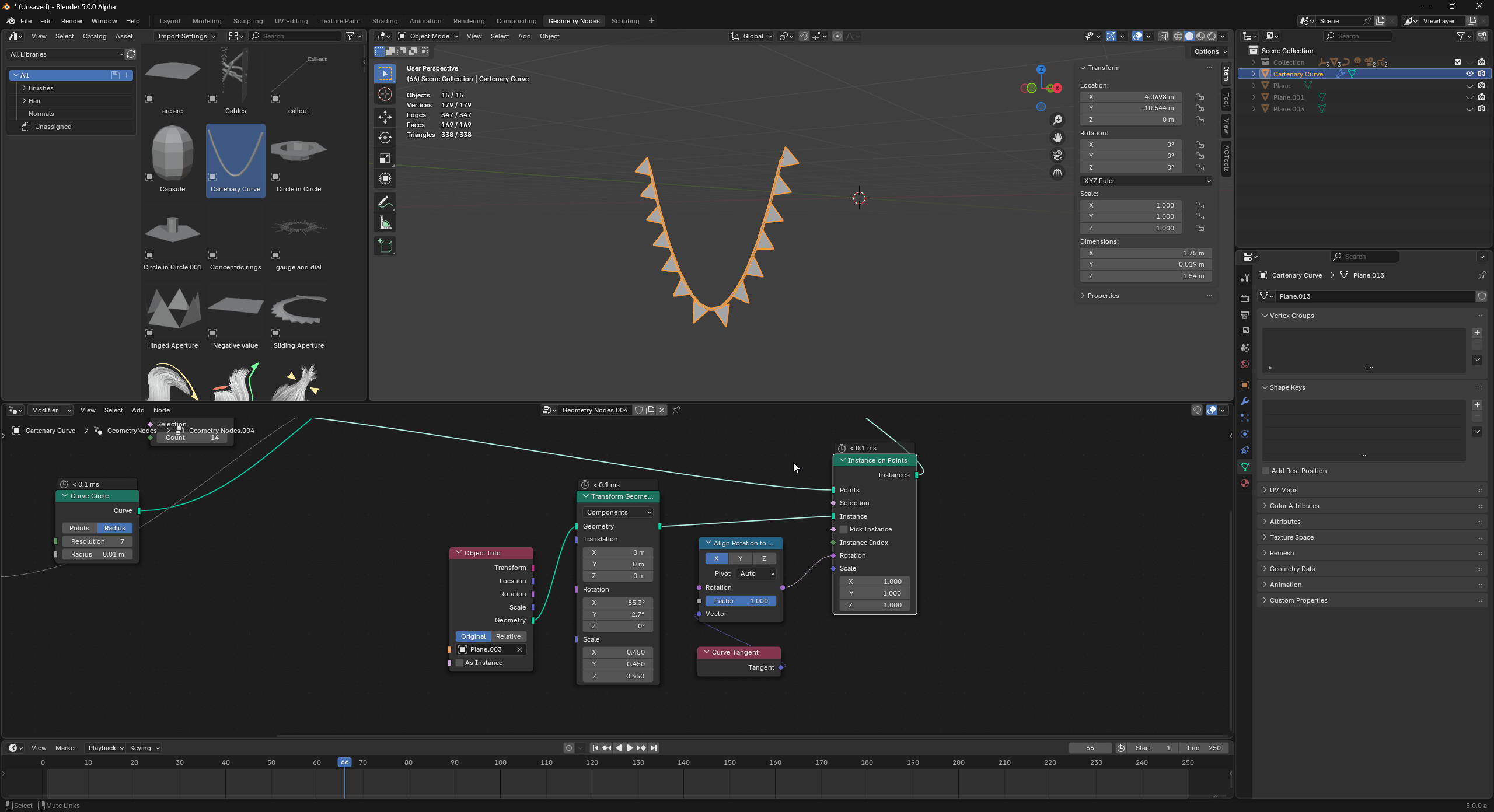
Task: Select Relative in Object Info node
Action: click(508, 636)
